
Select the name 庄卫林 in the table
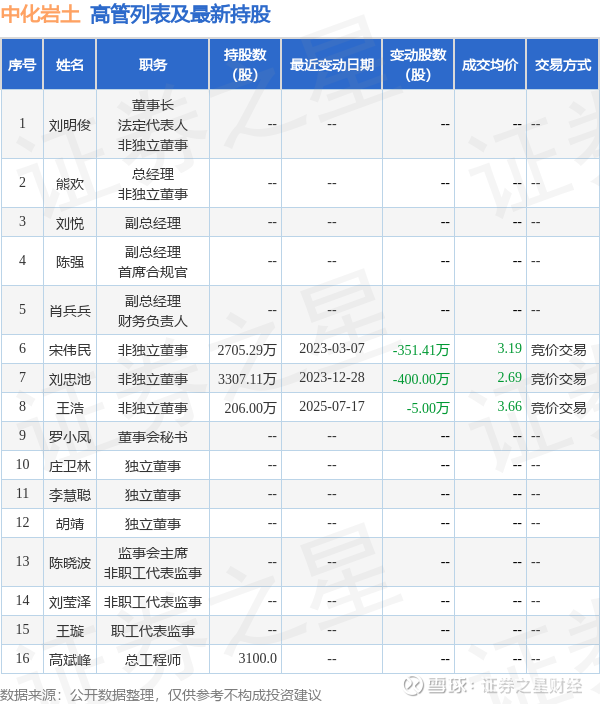tap(70, 466)
